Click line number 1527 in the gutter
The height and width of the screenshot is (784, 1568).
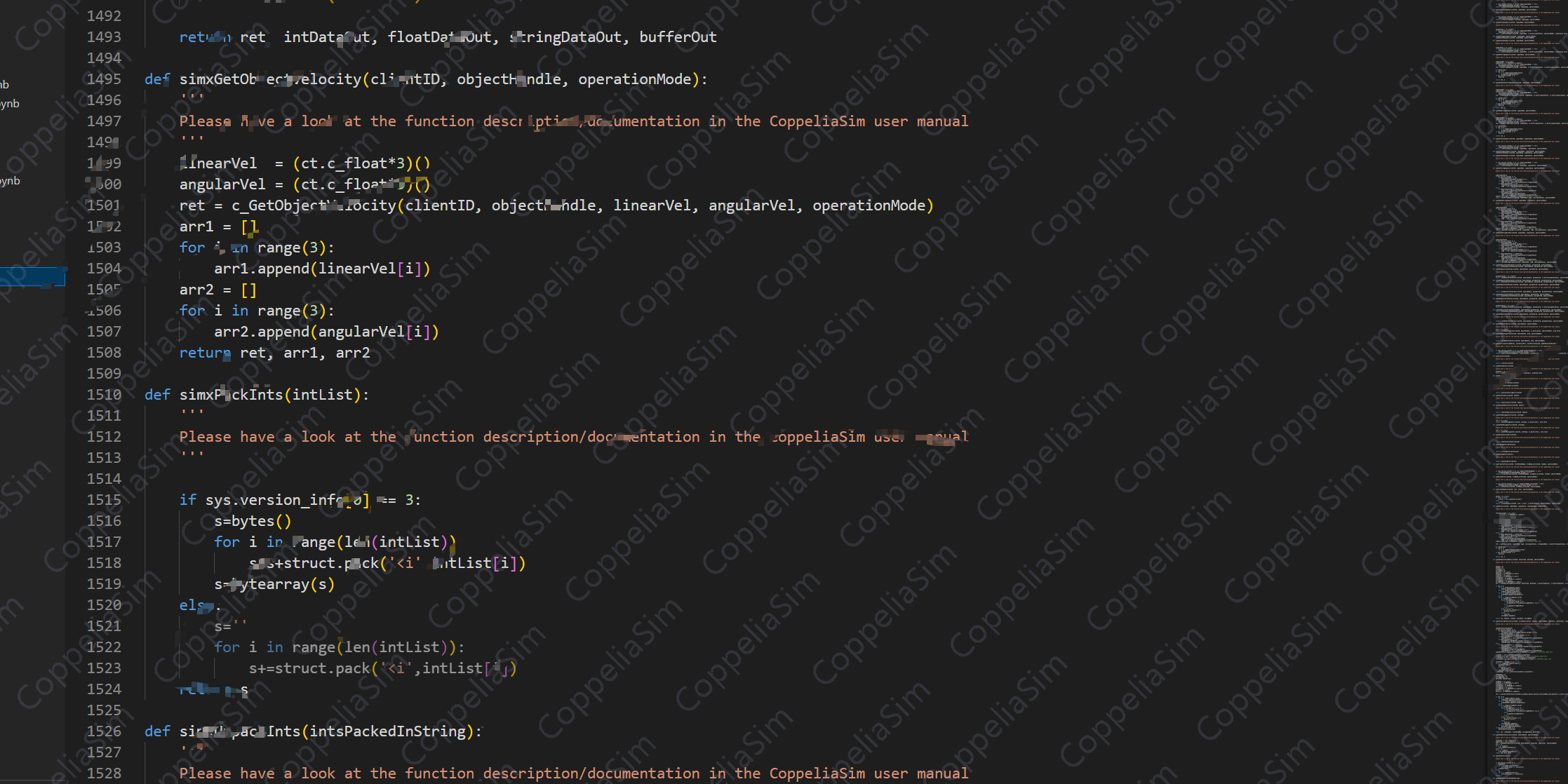point(104,752)
